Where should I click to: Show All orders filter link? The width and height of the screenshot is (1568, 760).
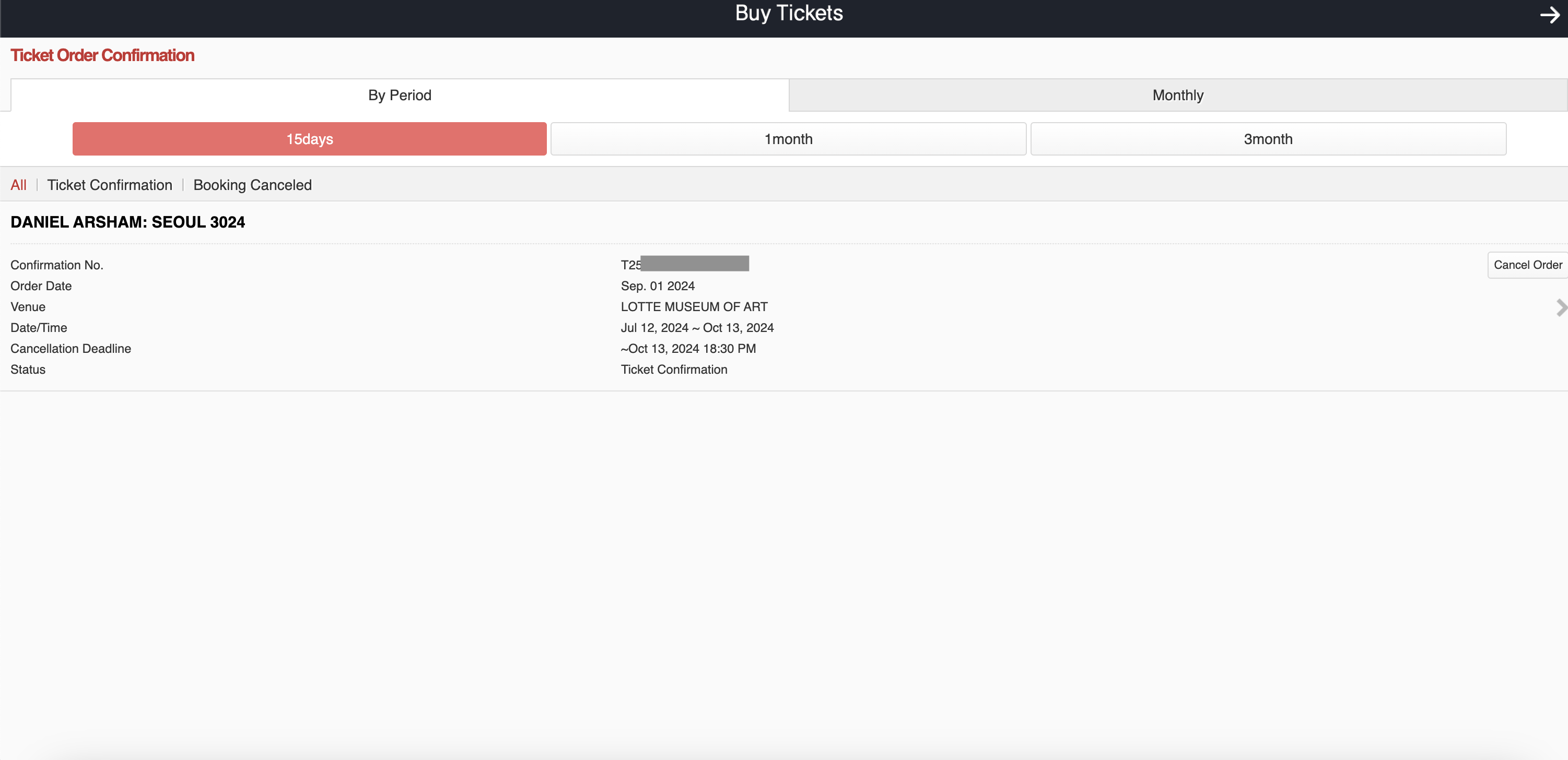[x=18, y=185]
